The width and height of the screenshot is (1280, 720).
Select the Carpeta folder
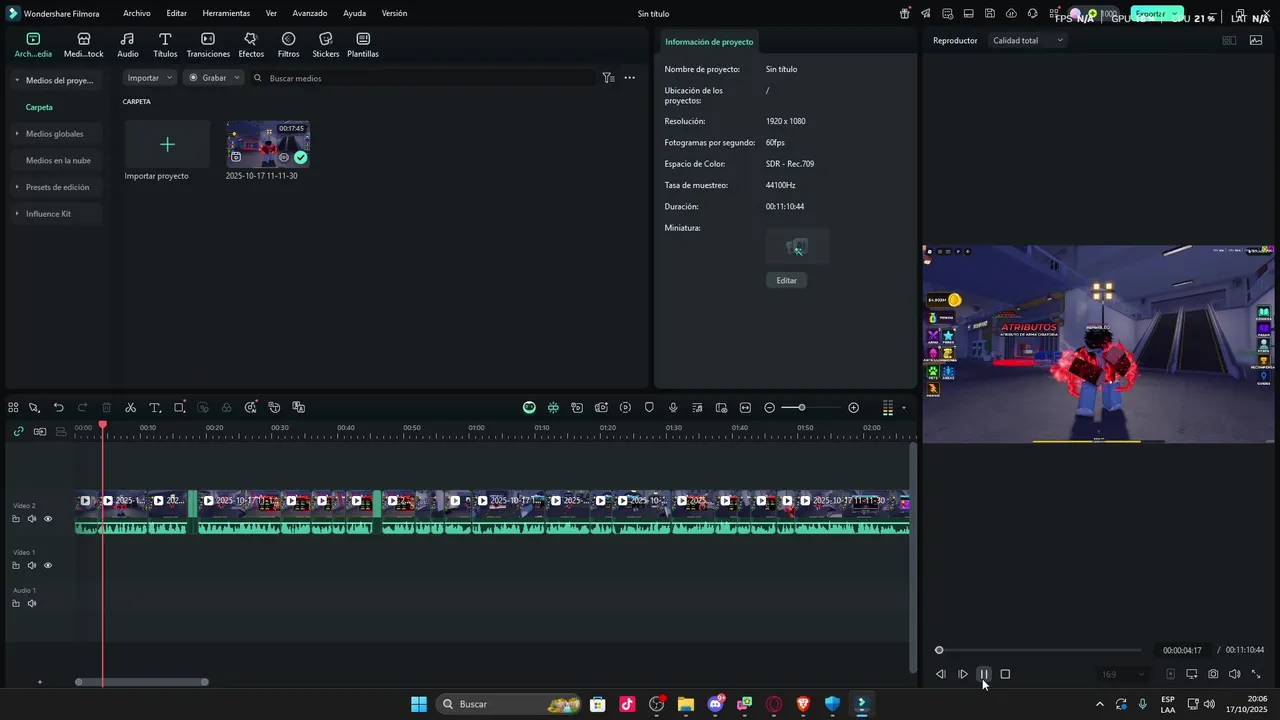[39, 107]
